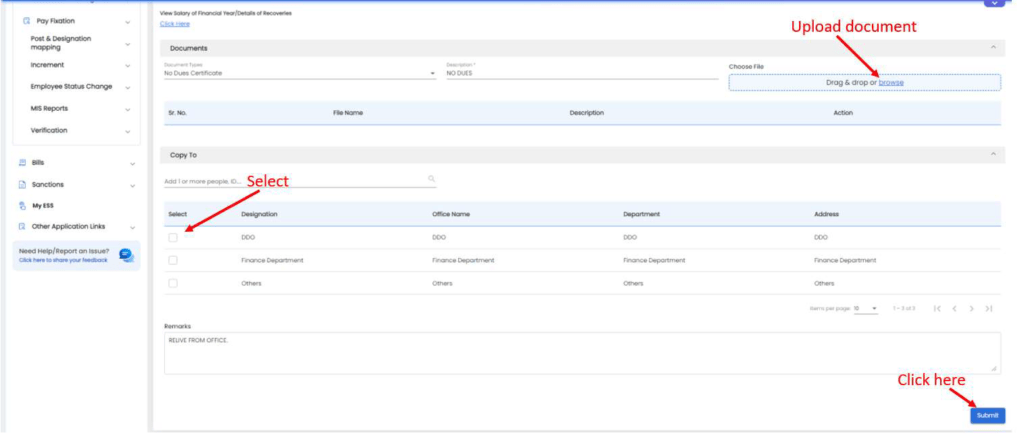Go to last page of Copy To table
The image size is (1024, 448).
click(989, 308)
